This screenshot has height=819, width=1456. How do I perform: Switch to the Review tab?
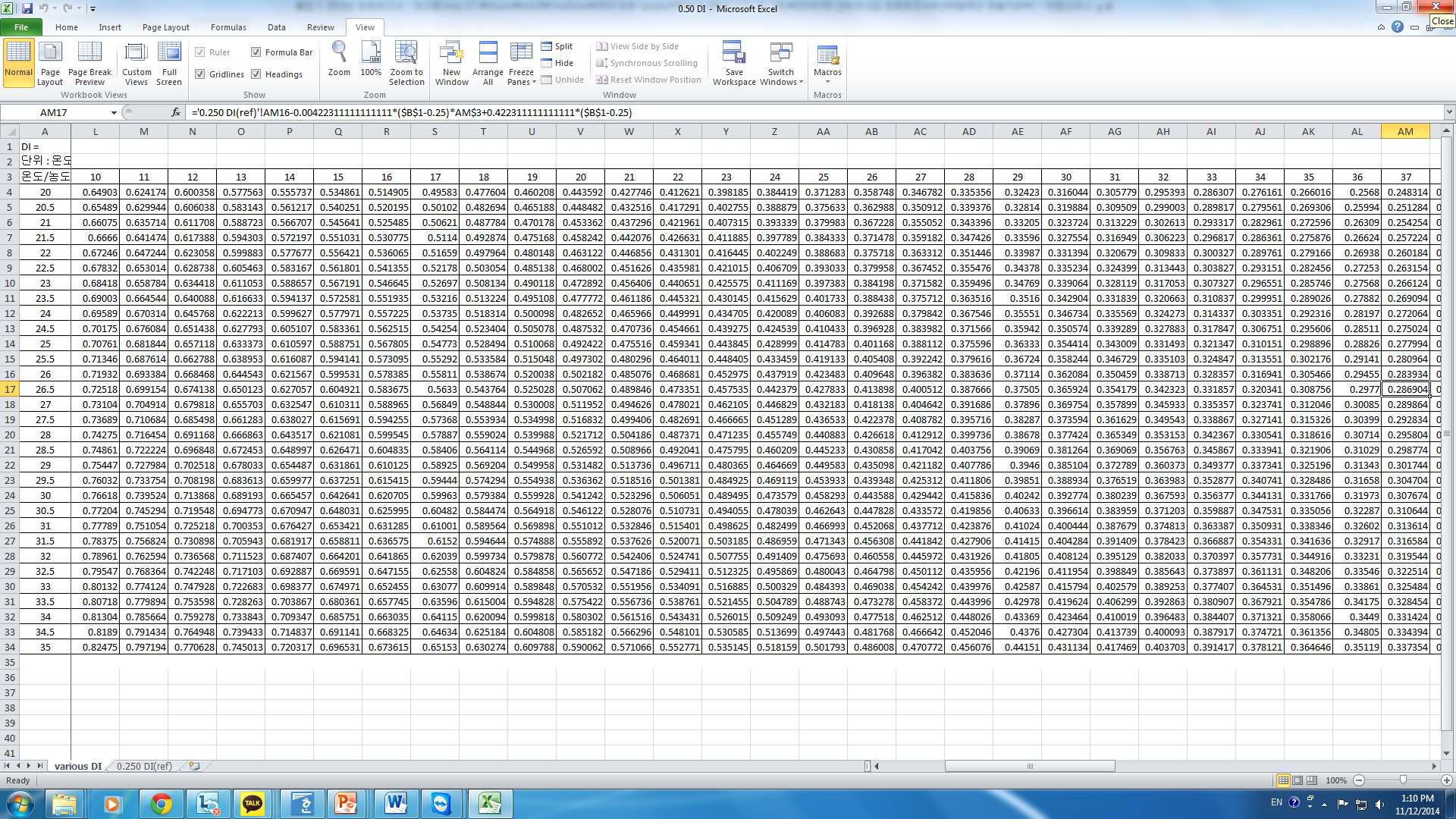(320, 27)
